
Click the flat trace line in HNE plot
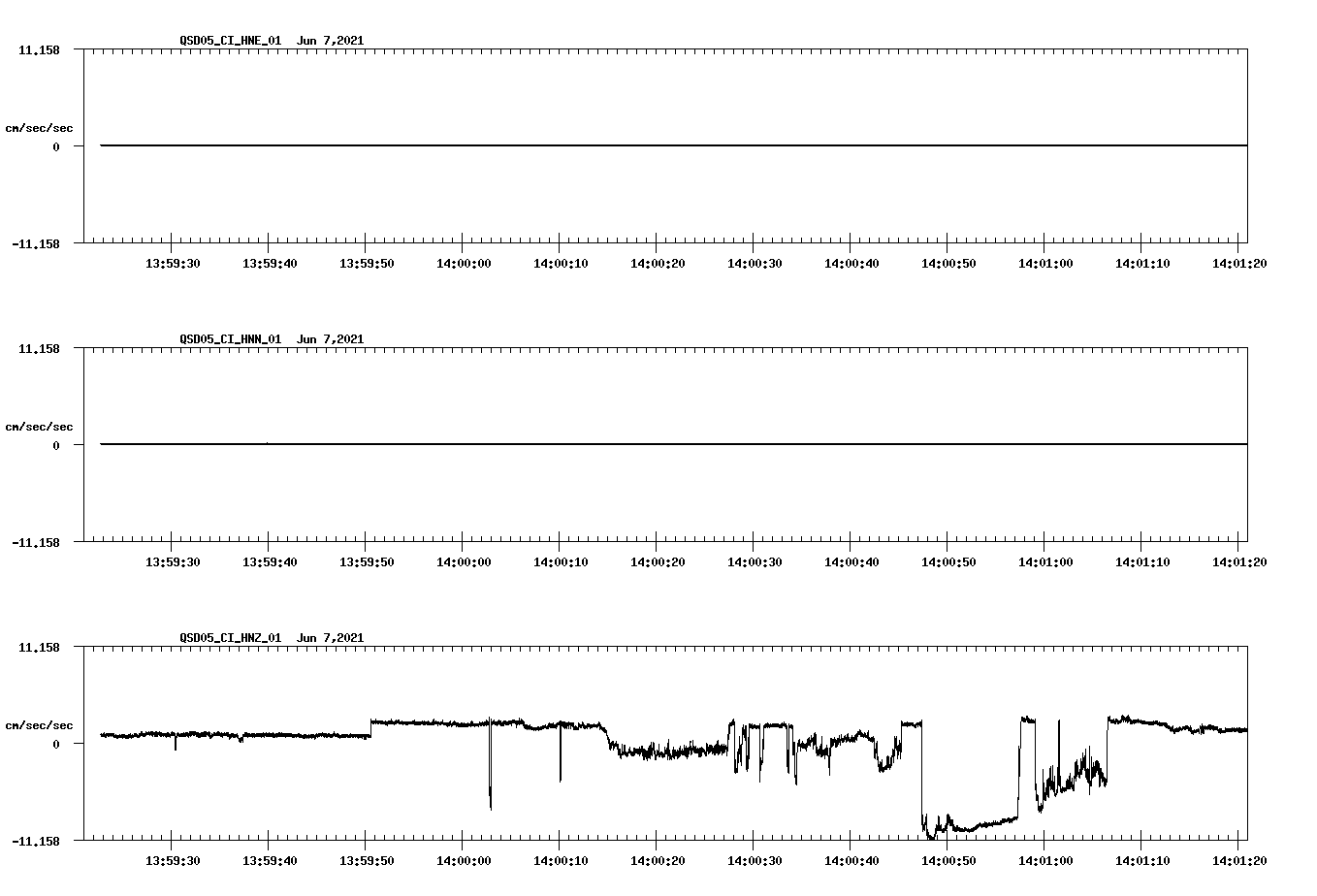click(x=674, y=145)
